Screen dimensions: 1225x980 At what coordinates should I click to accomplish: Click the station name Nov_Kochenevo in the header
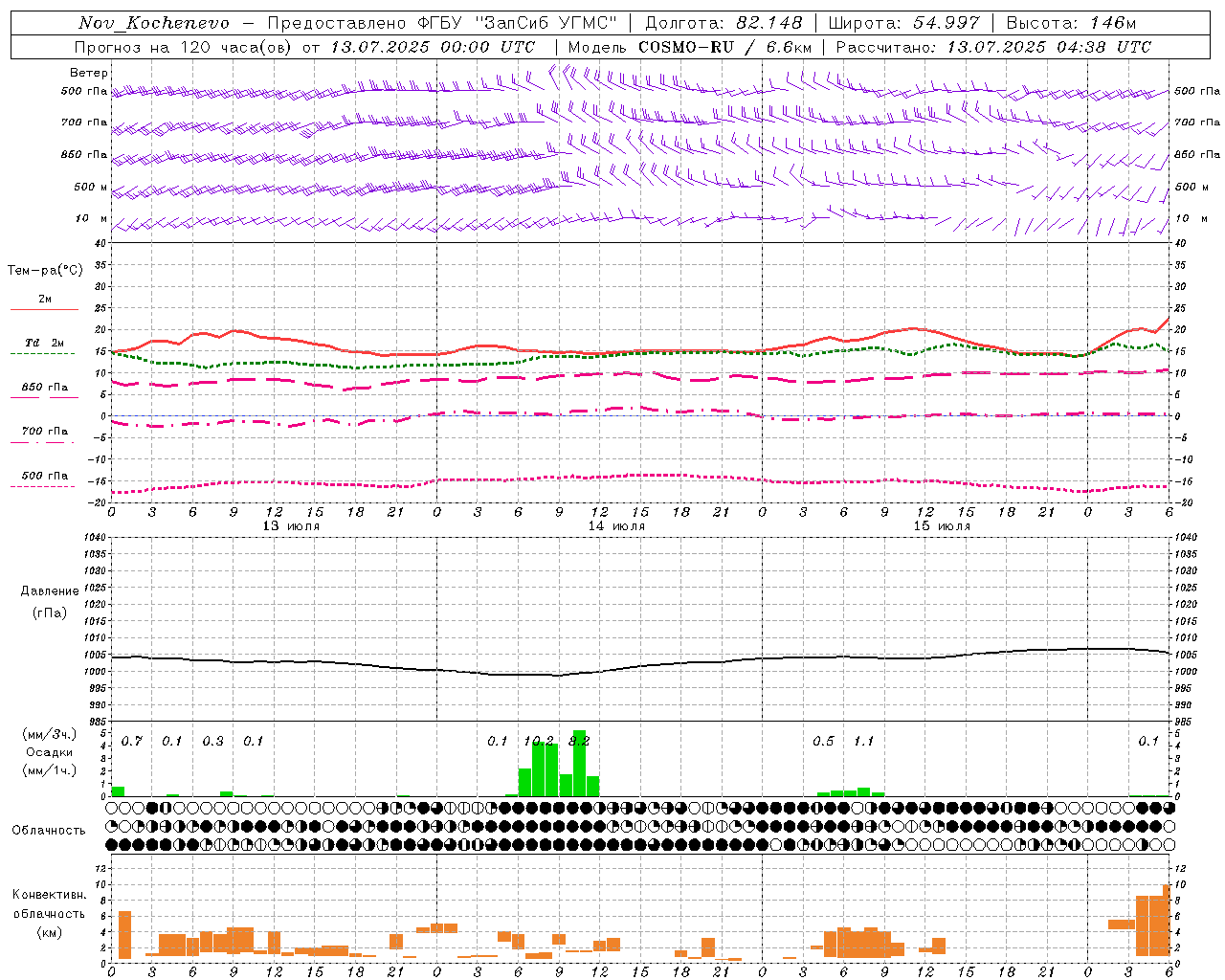[154, 23]
